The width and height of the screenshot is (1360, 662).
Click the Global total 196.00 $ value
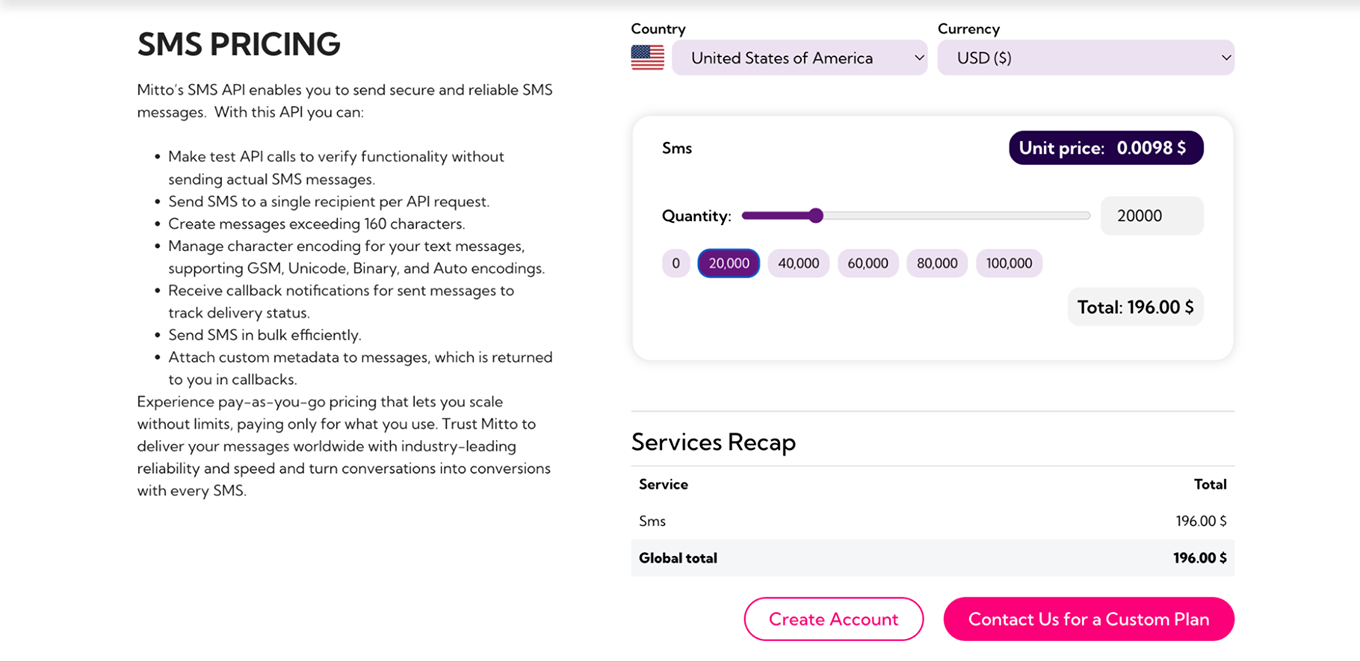coord(1200,558)
